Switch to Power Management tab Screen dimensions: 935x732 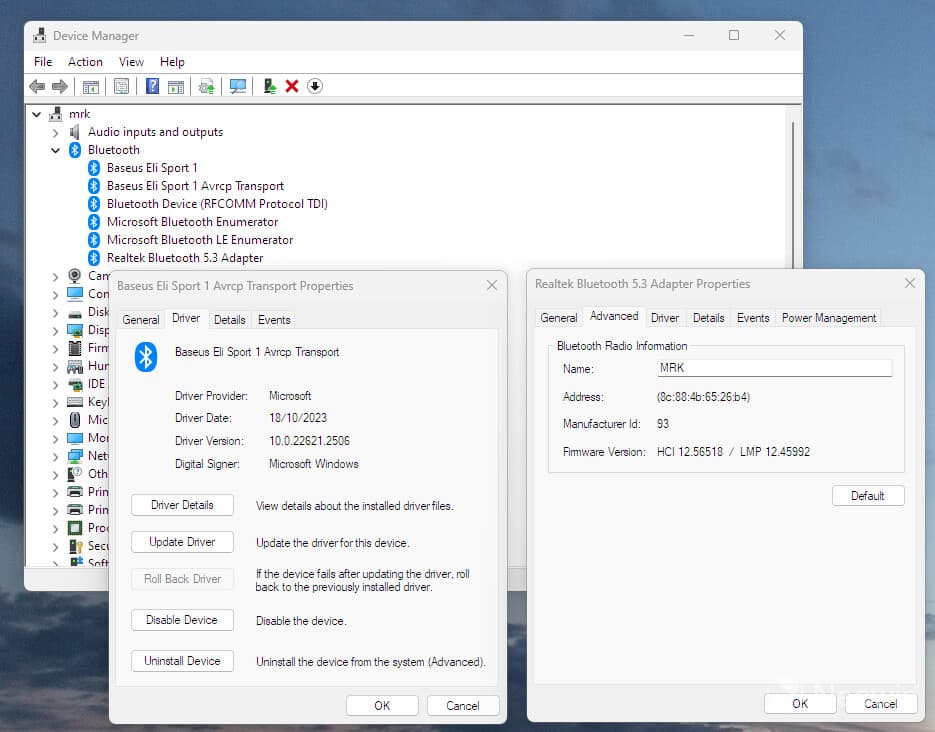[x=829, y=318]
